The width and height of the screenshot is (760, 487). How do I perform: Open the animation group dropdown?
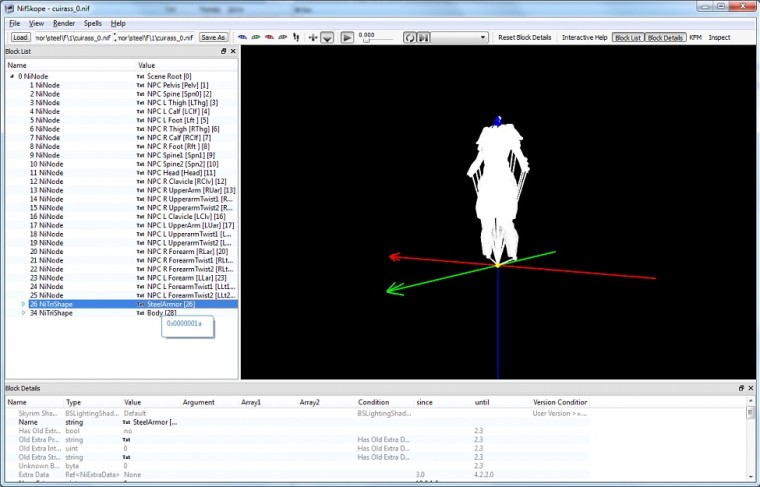459,37
